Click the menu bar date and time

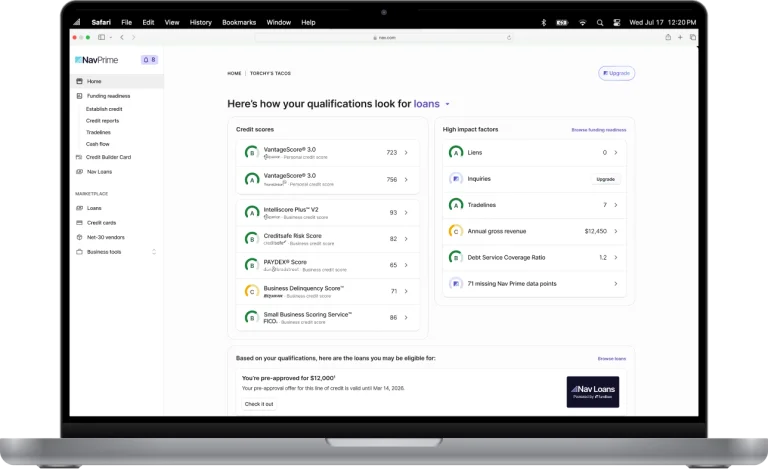(x=662, y=23)
